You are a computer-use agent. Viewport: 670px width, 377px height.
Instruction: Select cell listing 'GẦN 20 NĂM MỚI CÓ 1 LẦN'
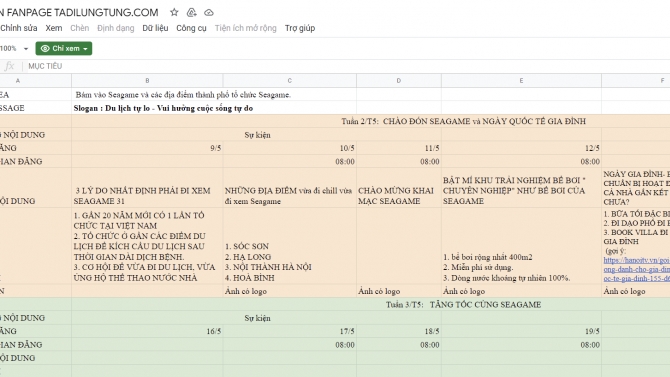pyautogui.click(x=147, y=246)
